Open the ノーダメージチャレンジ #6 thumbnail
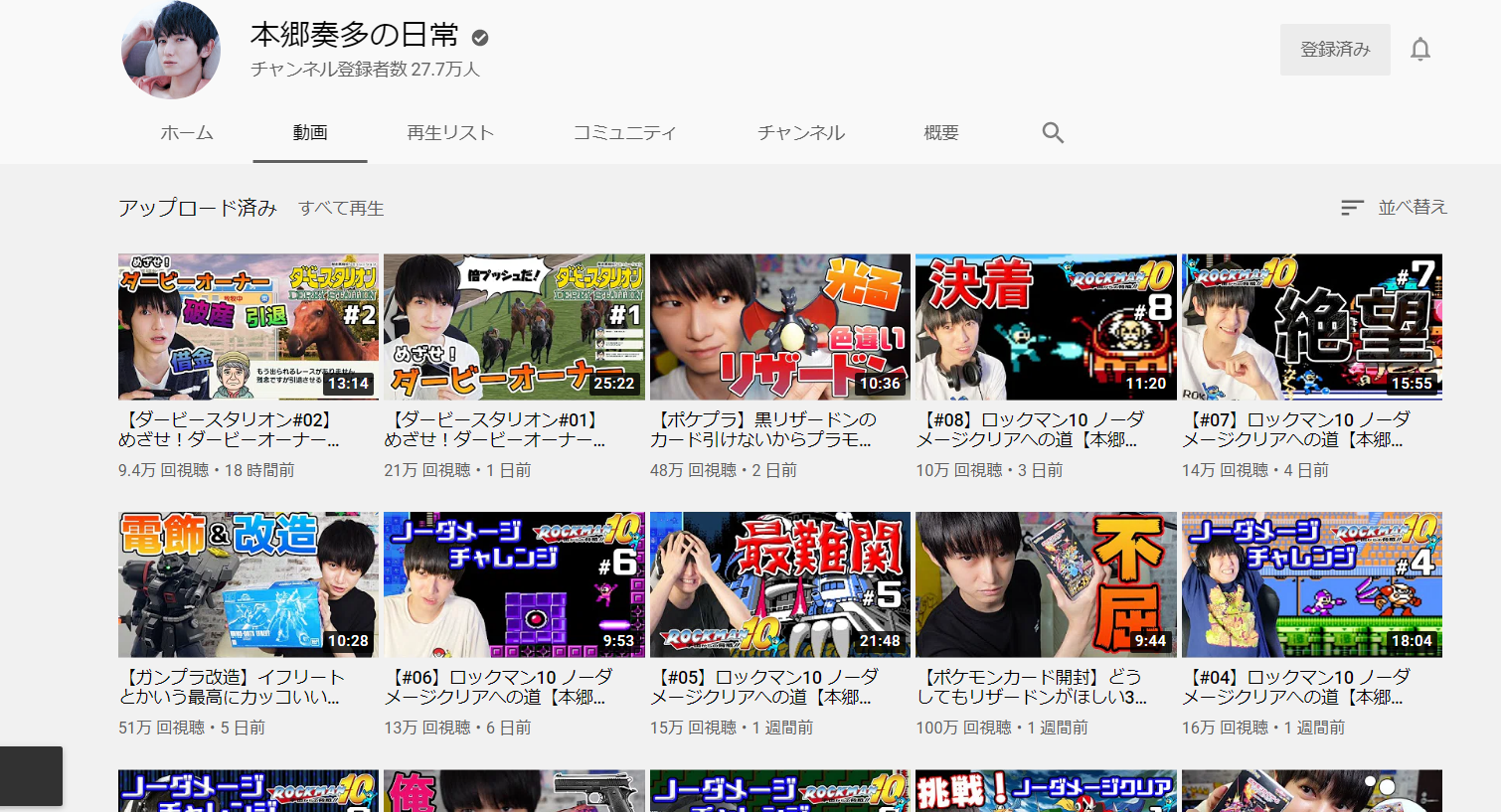Screen dimensions: 1501x812 (514, 584)
